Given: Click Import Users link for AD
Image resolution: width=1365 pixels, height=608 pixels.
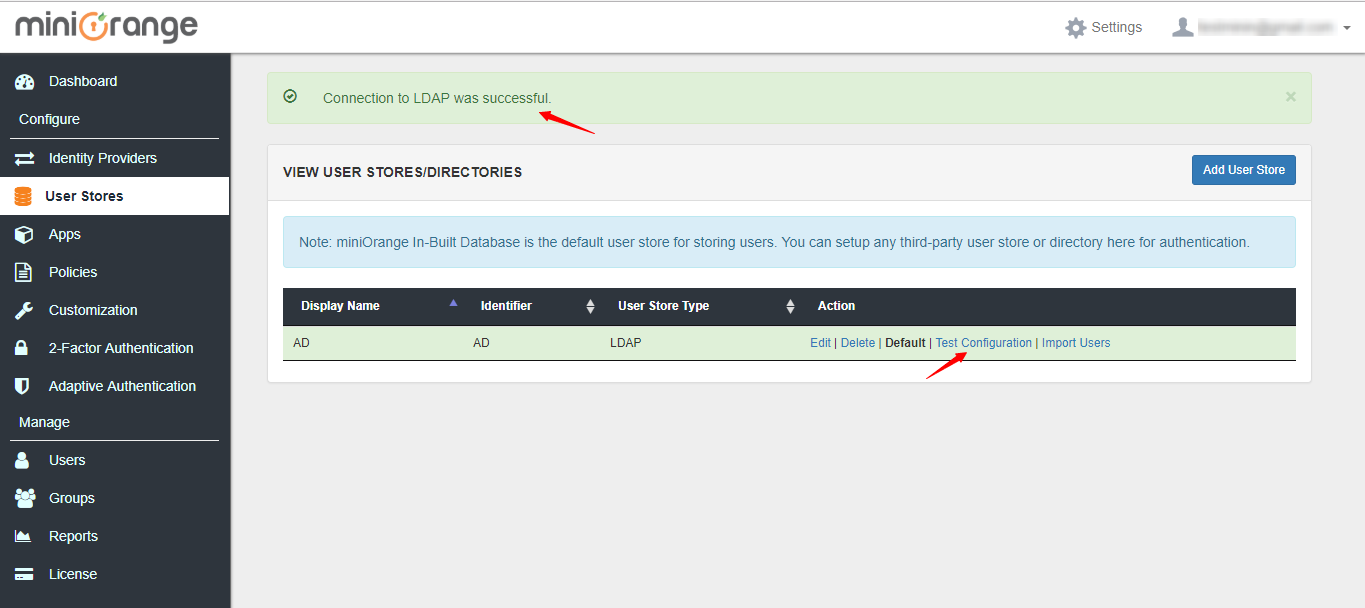Looking at the screenshot, I should tap(1075, 343).
